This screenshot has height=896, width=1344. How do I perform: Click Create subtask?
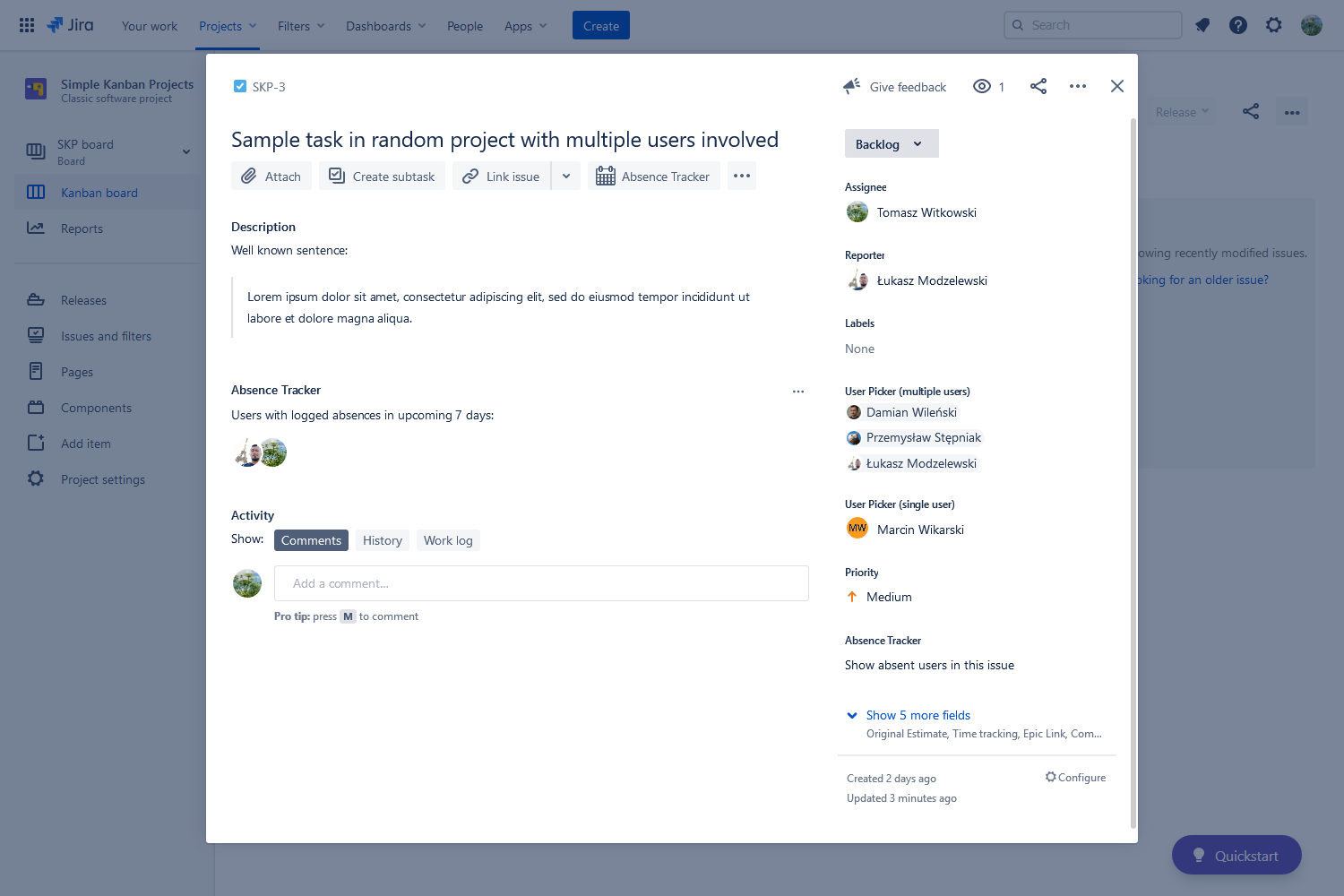[382, 176]
